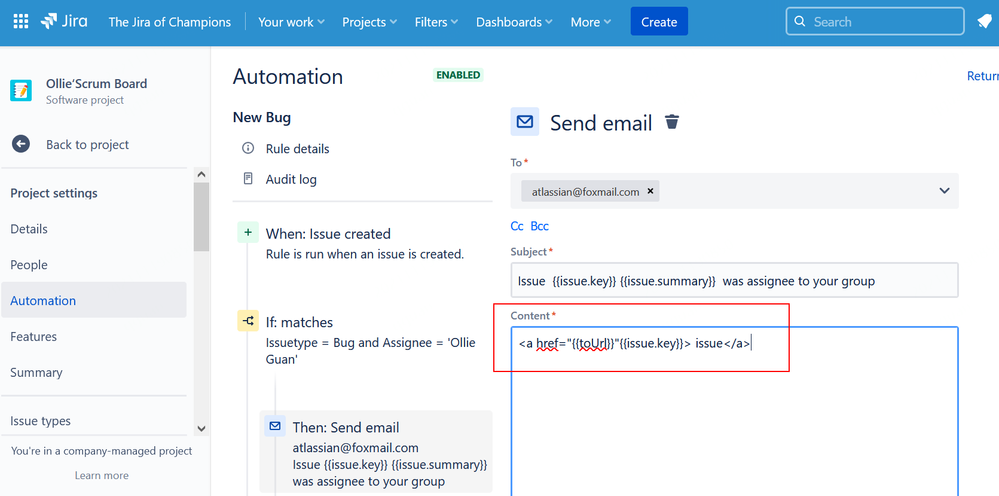The image size is (999, 496).
Task: Click the New Bug rule name
Action: pyautogui.click(x=262, y=117)
